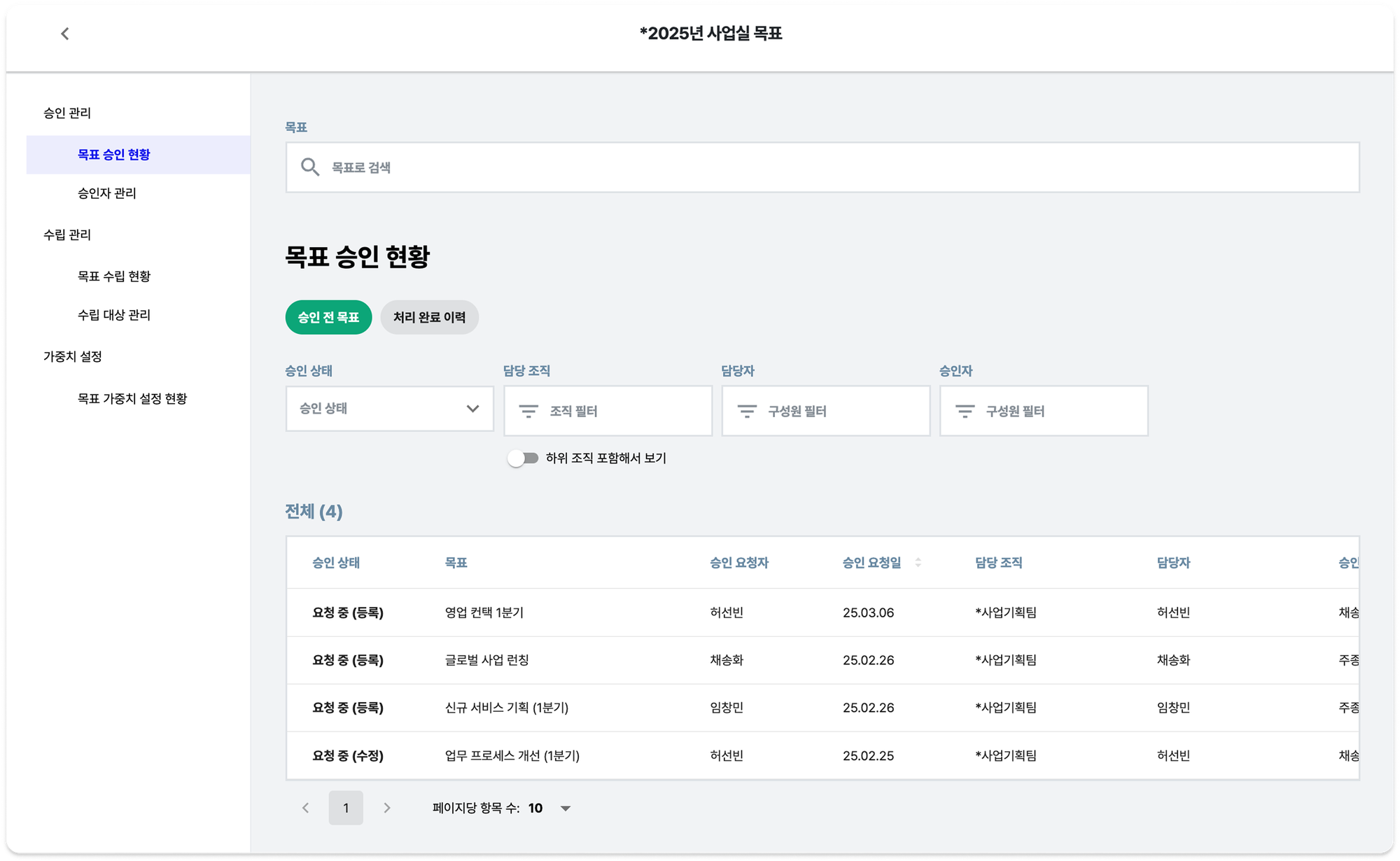Click 수립 대상 관리 in the sidebar
This screenshot has width=1400, height=861.
coord(114,315)
